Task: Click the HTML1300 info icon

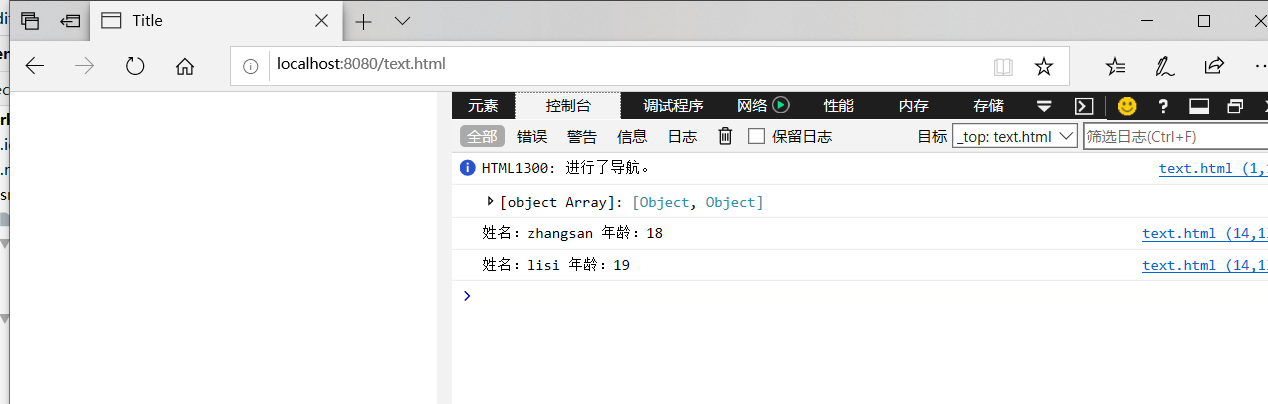Action: click(x=467, y=168)
